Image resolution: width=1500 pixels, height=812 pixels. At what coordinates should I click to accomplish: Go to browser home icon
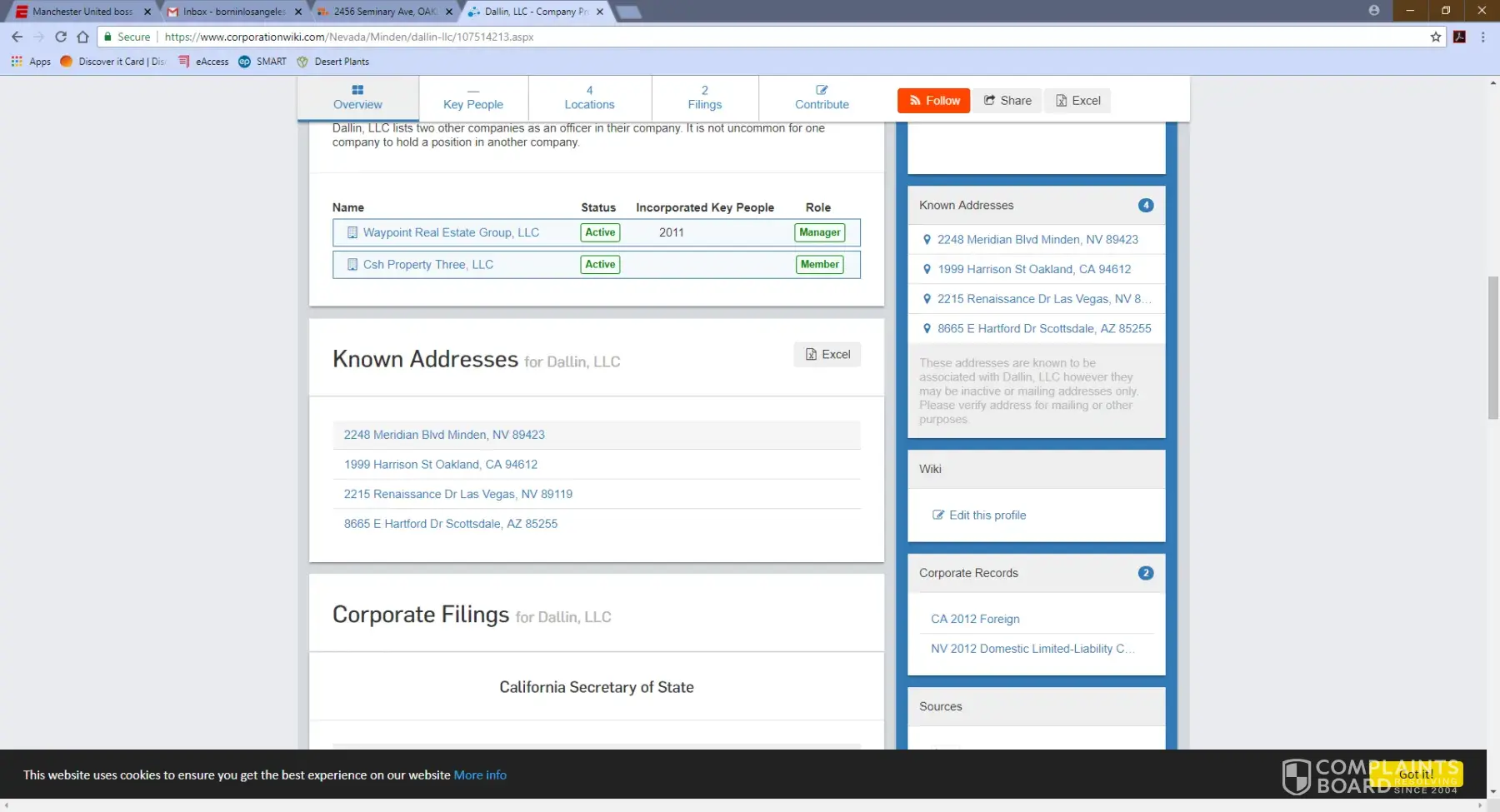click(82, 37)
